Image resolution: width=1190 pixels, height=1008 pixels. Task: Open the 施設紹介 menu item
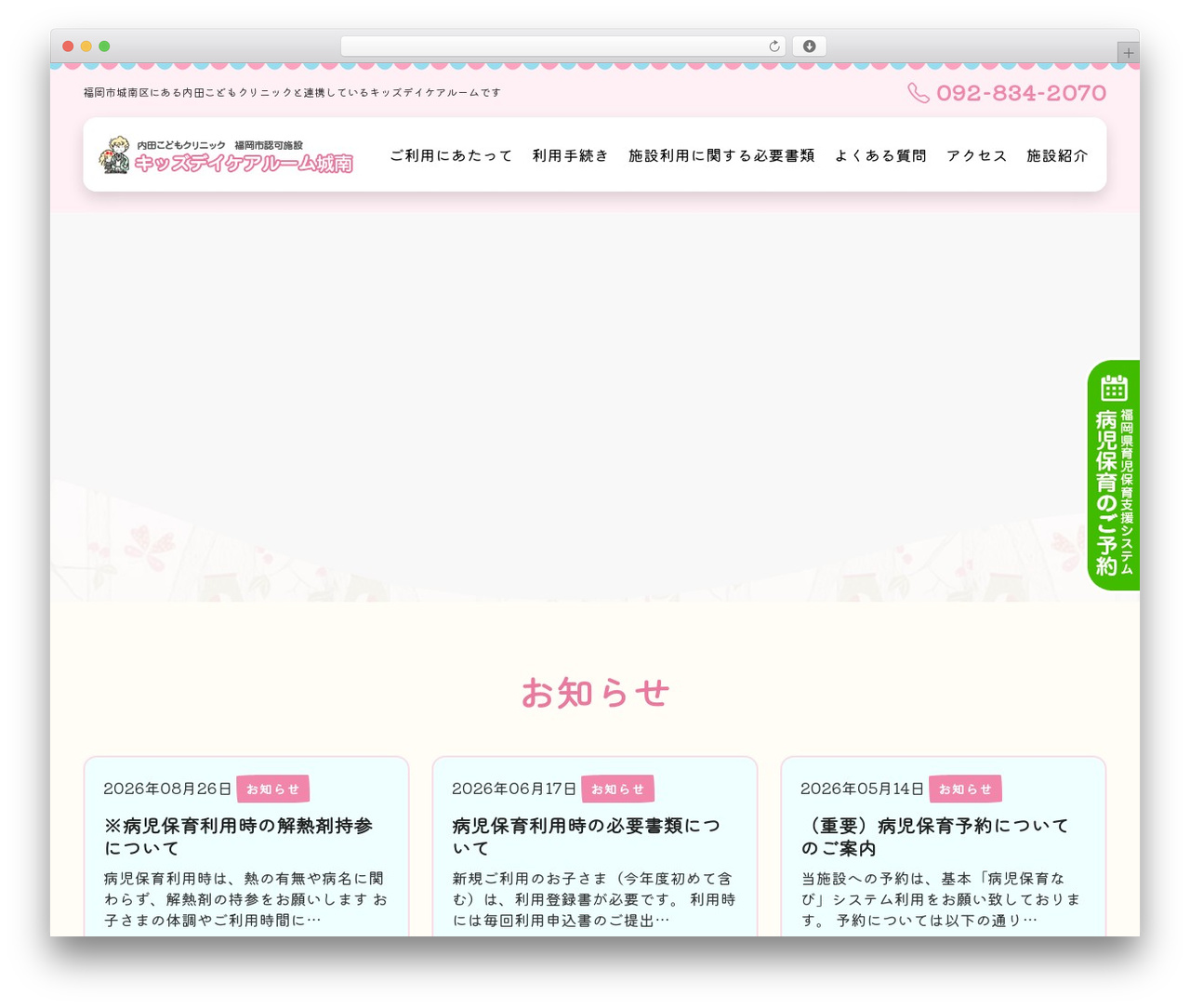tap(1057, 155)
